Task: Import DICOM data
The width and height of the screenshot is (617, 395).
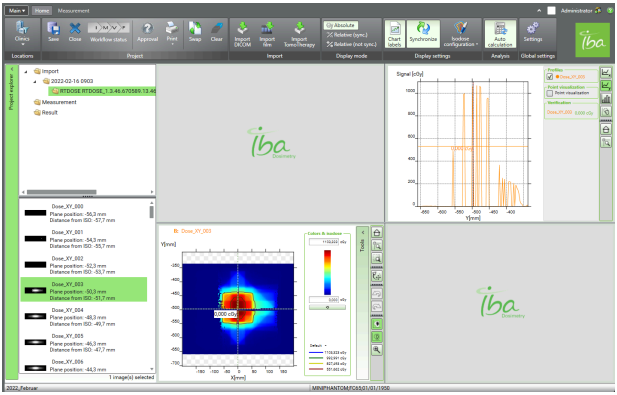Action: [242, 34]
